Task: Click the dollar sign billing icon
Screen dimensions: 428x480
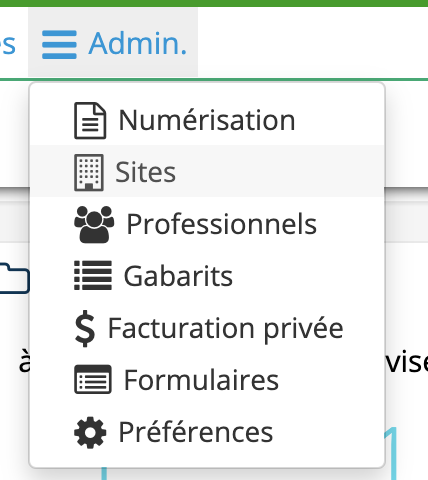Action: pyautogui.click(x=85, y=328)
